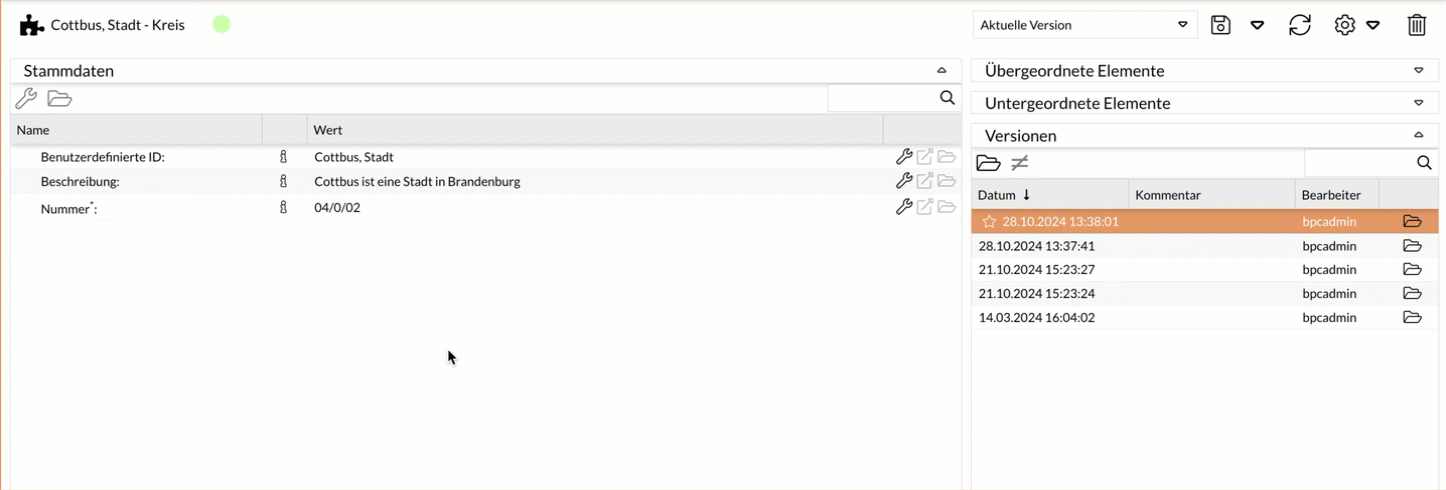
Task: Open dropdown arrow next to settings gear
Action: [1373, 25]
